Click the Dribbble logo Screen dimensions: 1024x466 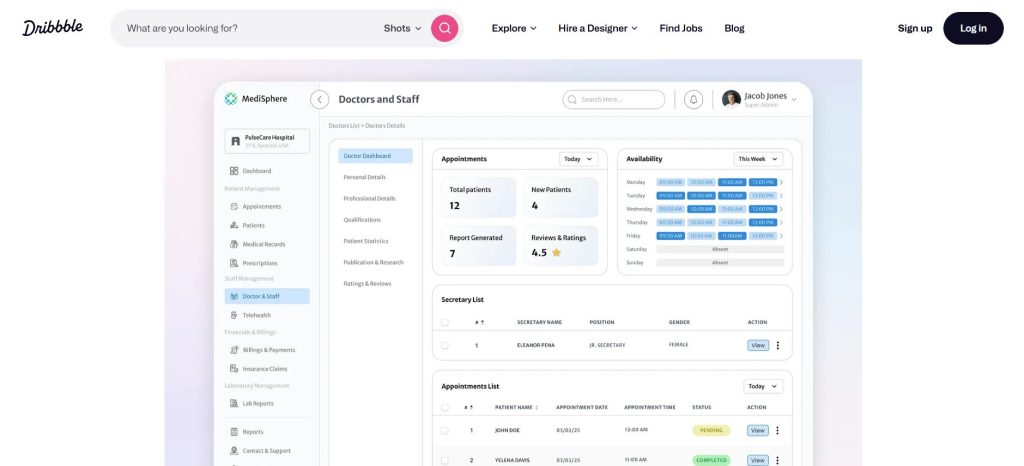53,28
